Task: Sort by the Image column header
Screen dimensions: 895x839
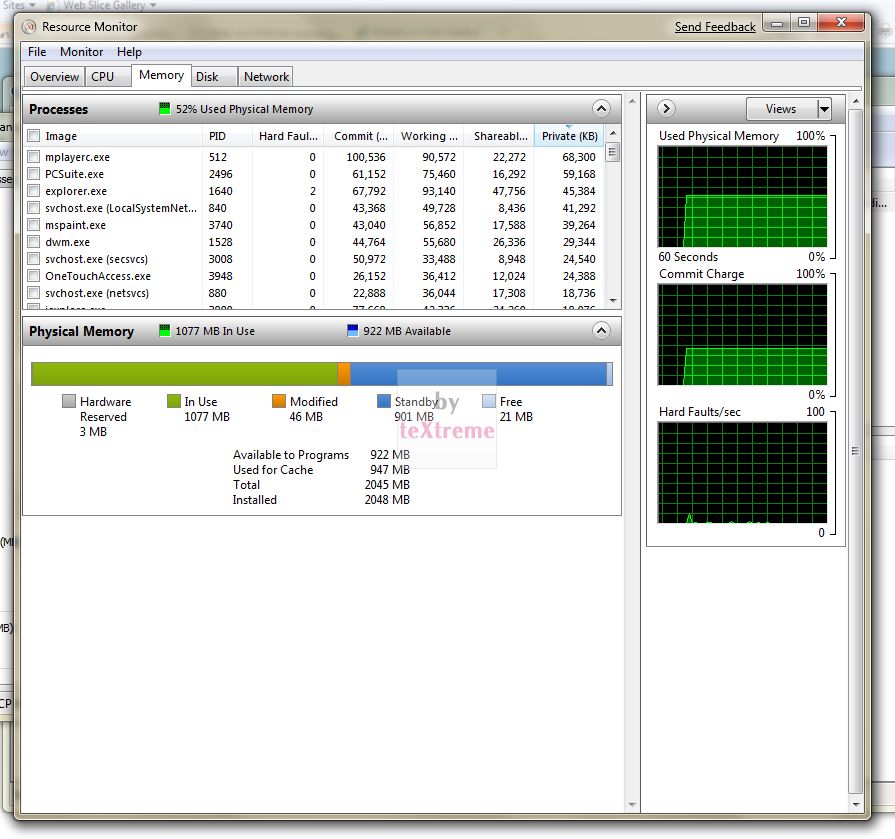Action: [123, 136]
